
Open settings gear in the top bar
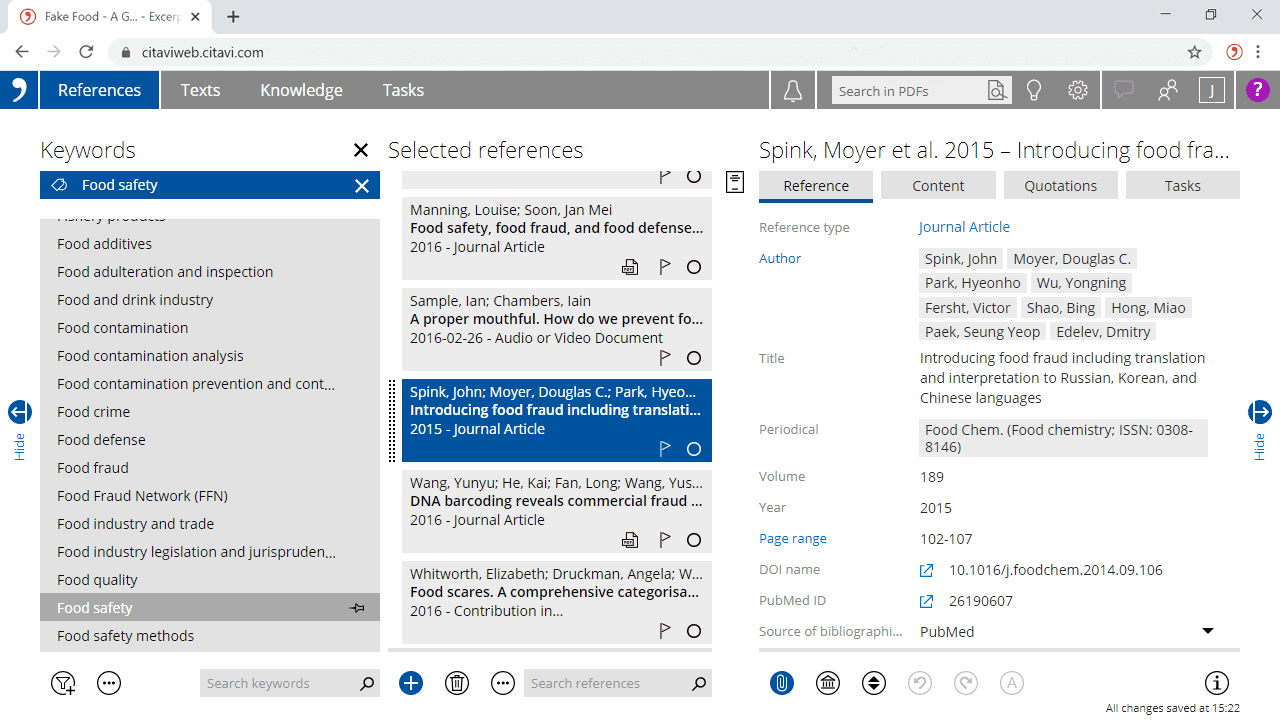click(x=1077, y=91)
